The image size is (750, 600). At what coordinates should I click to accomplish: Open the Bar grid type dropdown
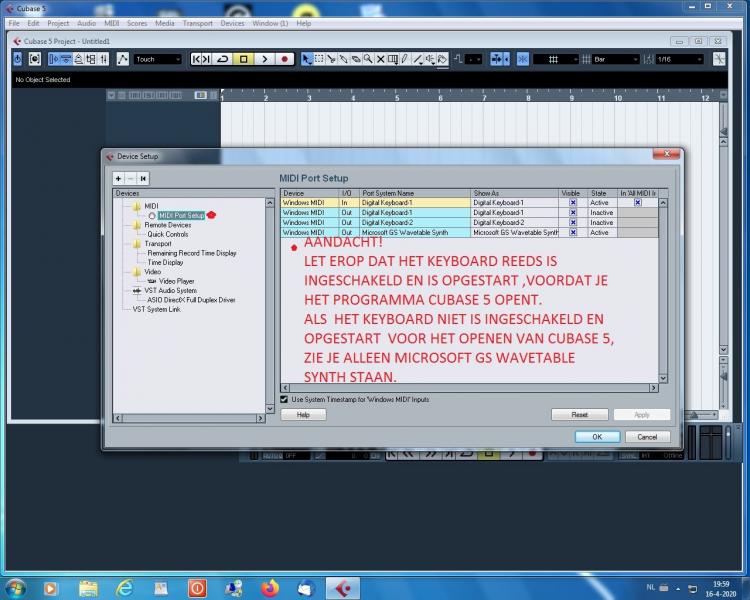[x=615, y=59]
